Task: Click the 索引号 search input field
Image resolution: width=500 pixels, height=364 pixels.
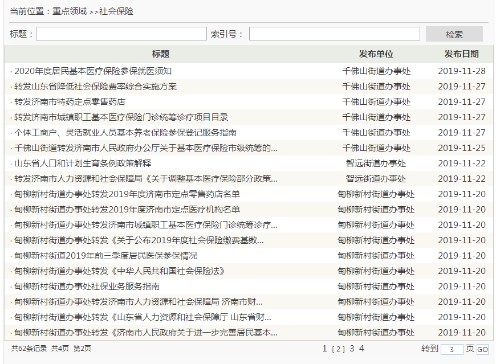Action: coord(334,34)
